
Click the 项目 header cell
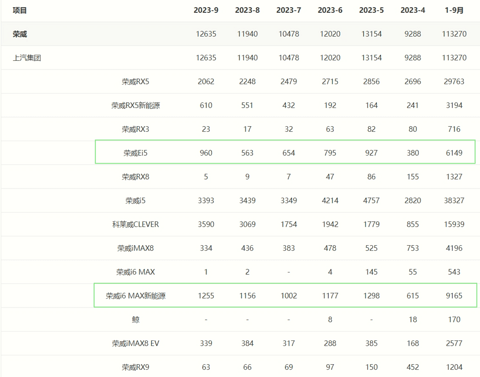click(20, 10)
